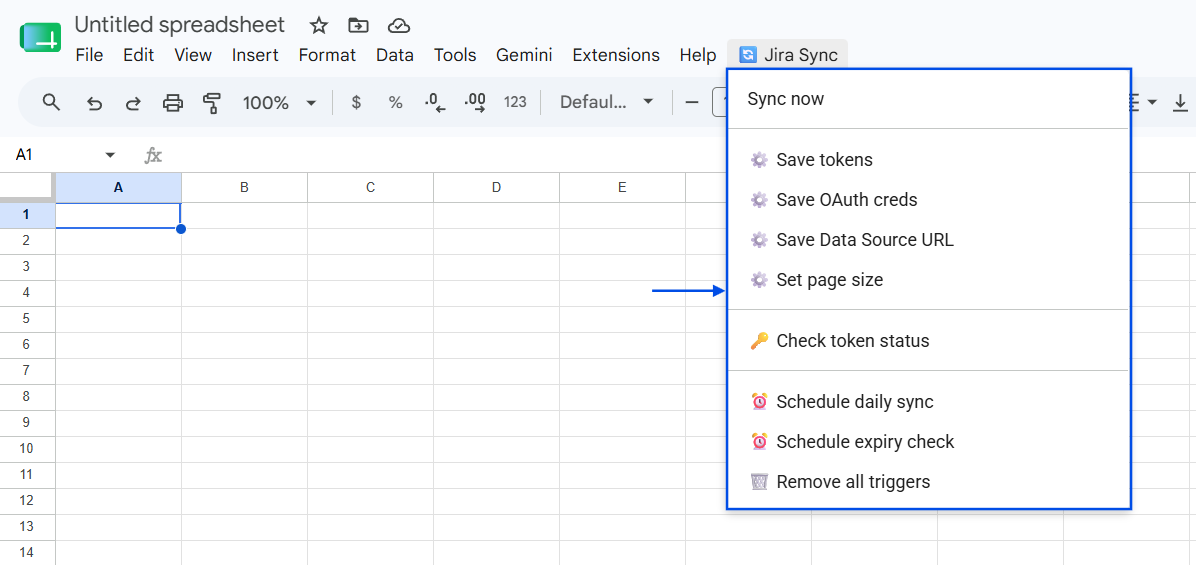This screenshot has width=1196, height=565.
Task: Open the Format menu
Action: pos(327,55)
